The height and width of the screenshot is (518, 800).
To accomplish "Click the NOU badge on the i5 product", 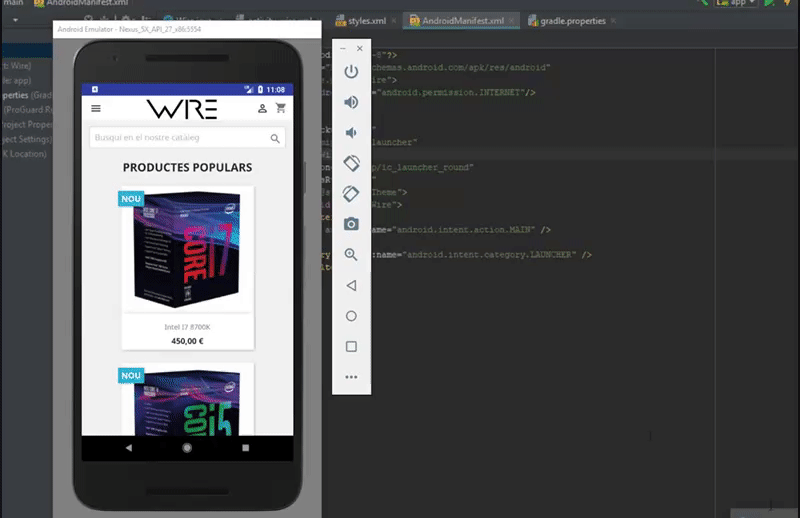I will click(x=131, y=376).
